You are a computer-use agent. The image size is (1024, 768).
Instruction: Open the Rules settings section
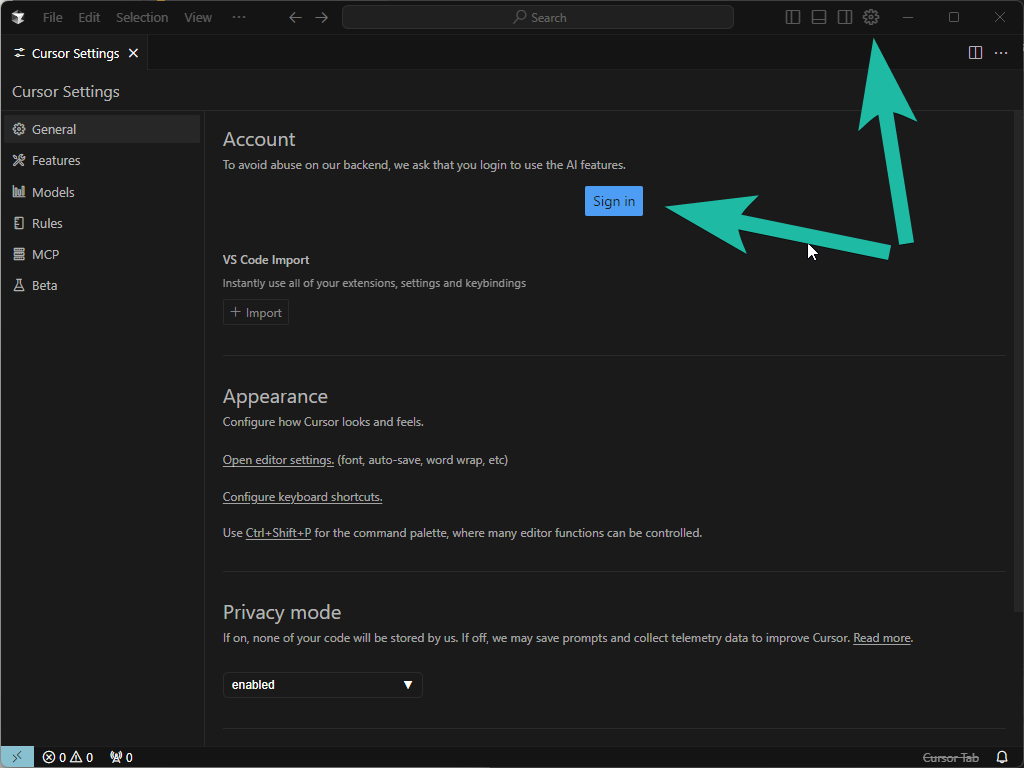102,223
